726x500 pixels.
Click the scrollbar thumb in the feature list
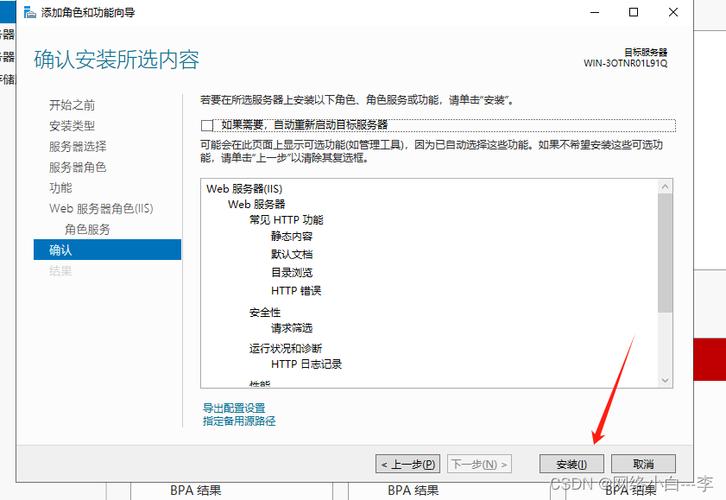click(x=665, y=253)
